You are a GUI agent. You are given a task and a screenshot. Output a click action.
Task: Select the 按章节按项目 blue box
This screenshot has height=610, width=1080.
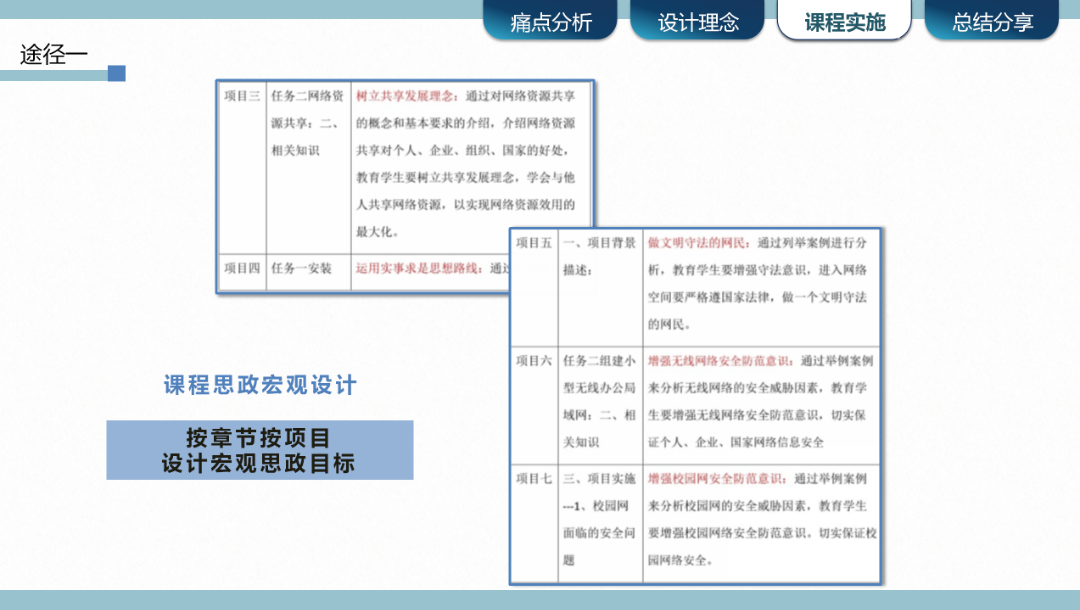point(260,450)
